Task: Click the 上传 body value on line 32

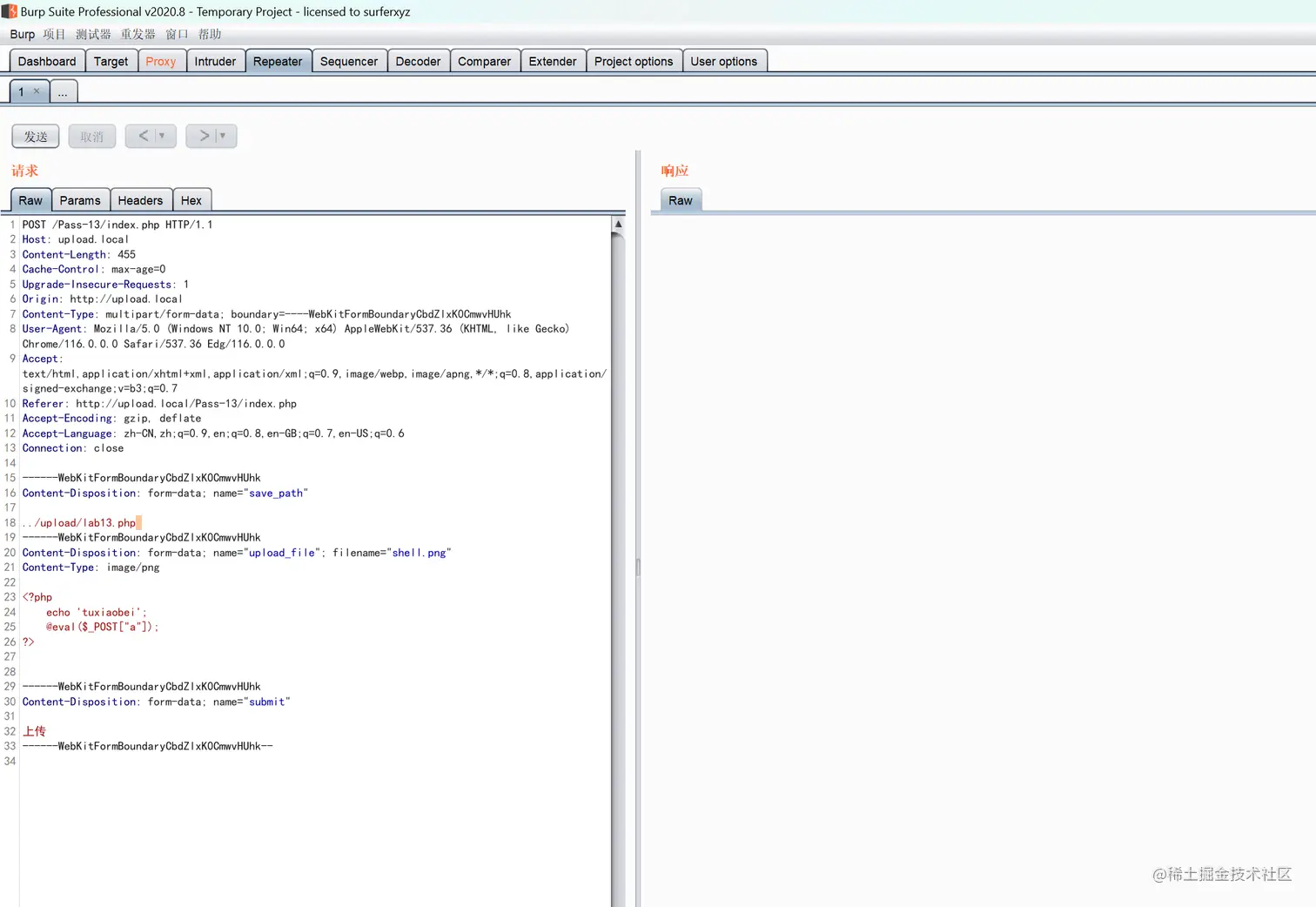Action: pos(34,731)
